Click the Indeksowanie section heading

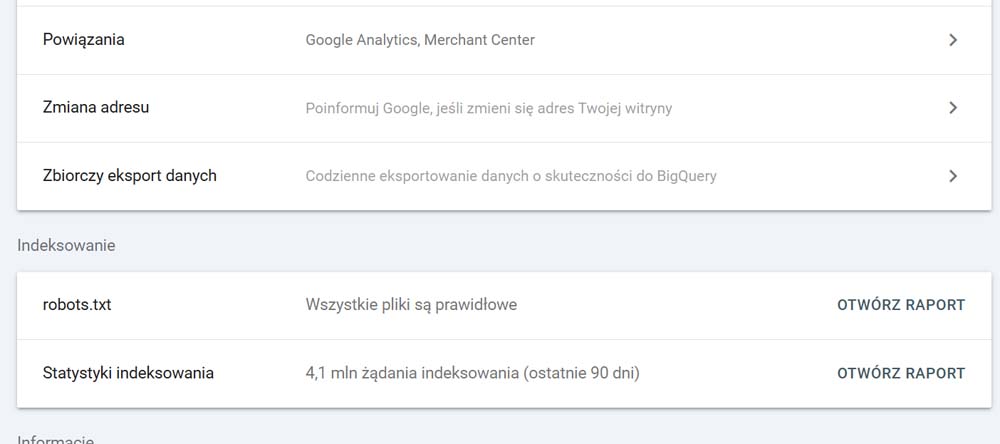coord(66,246)
